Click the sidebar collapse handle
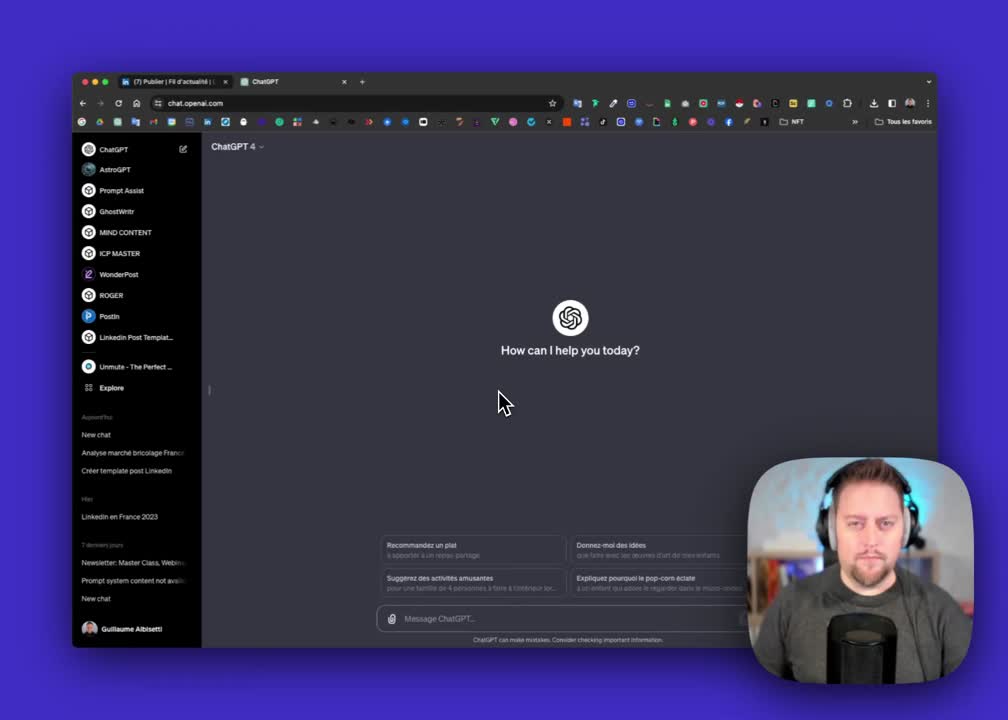 [210, 390]
